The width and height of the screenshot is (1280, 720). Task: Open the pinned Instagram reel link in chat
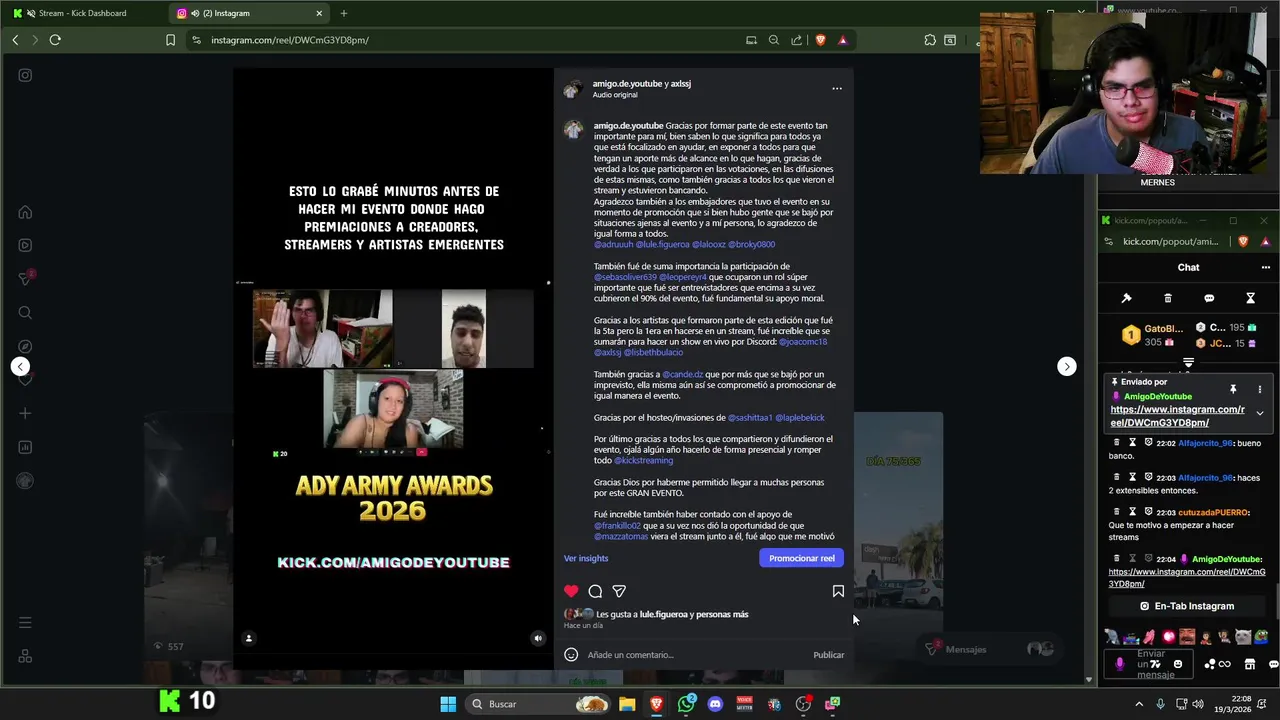point(1177,416)
